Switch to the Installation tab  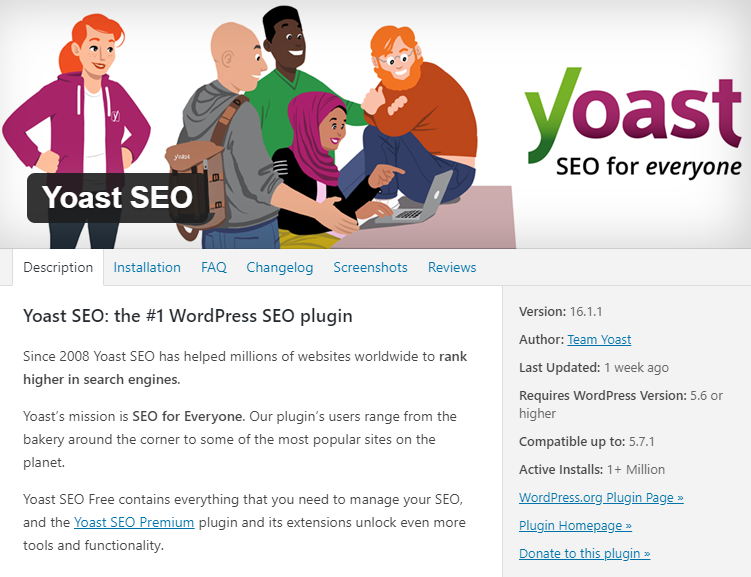(x=147, y=267)
